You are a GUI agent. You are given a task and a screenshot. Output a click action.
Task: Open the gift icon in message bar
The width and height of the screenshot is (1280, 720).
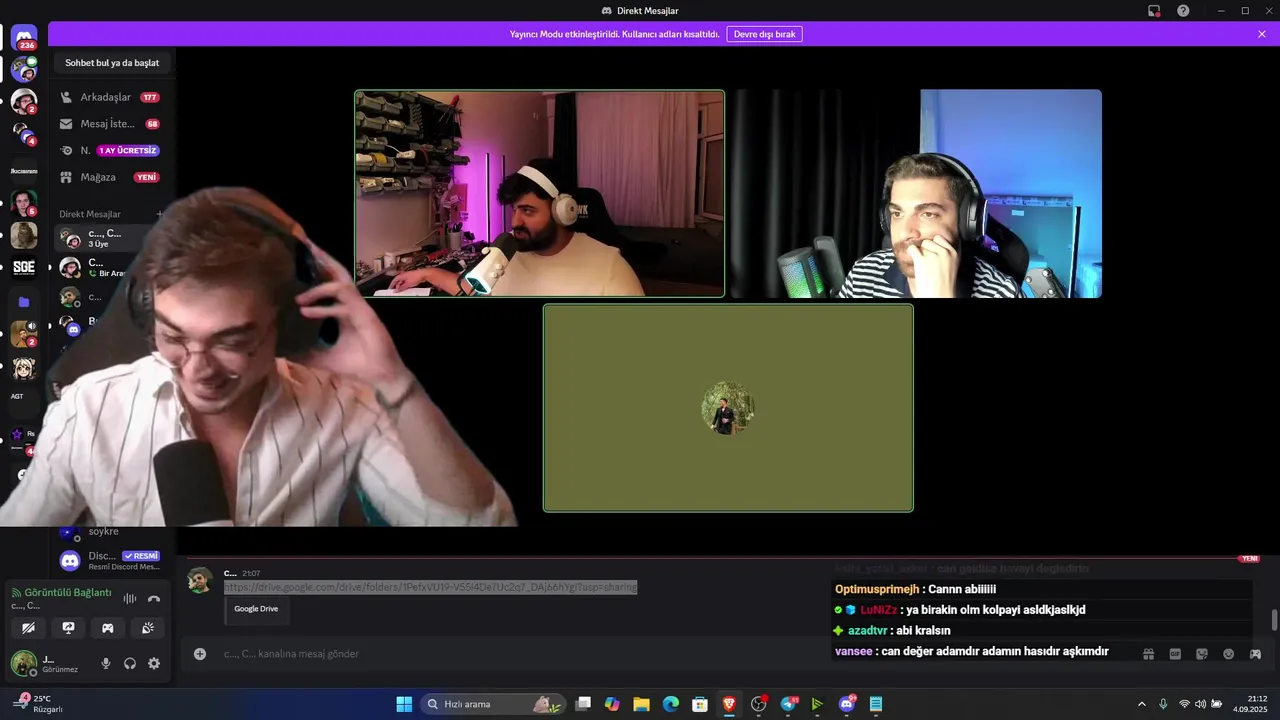1148,654
